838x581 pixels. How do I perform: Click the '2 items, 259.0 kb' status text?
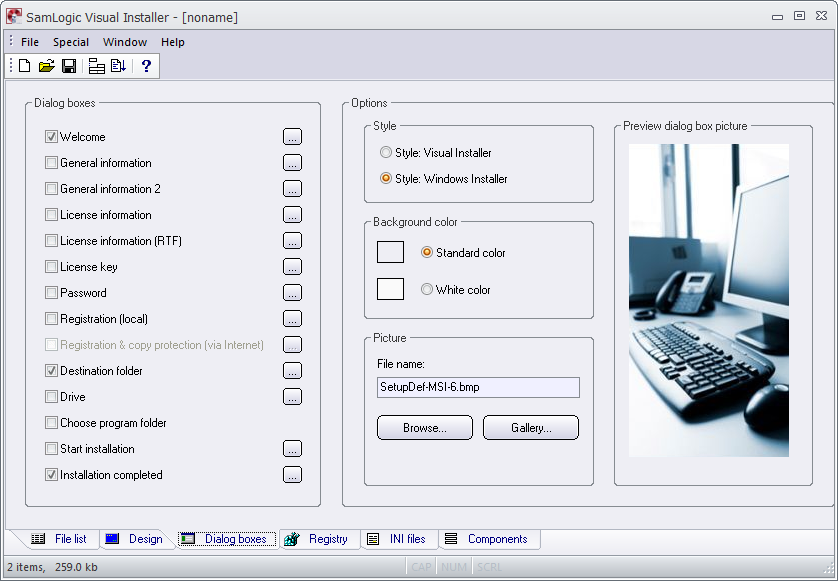pyautogui.click(x=52, y=567)
